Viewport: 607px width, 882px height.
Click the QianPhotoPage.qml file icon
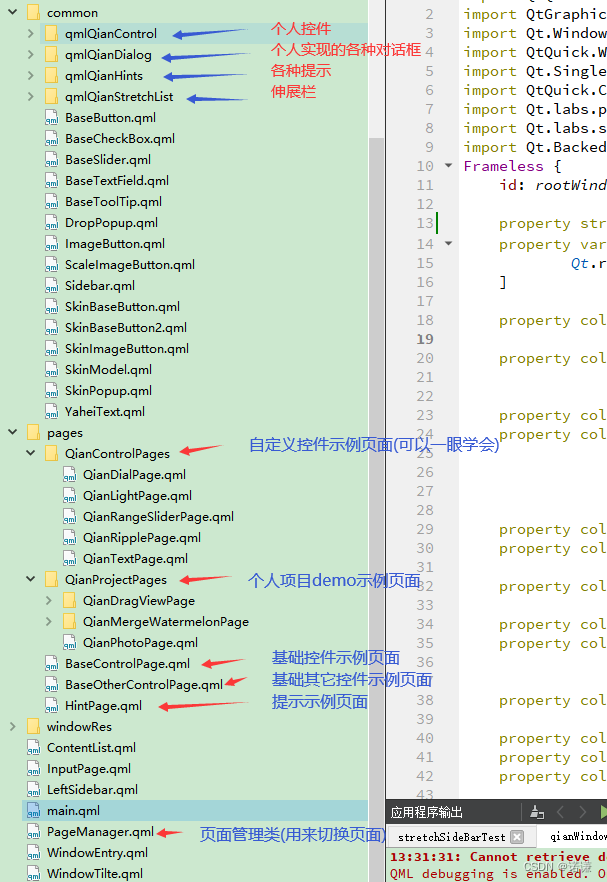coord(70,642)
